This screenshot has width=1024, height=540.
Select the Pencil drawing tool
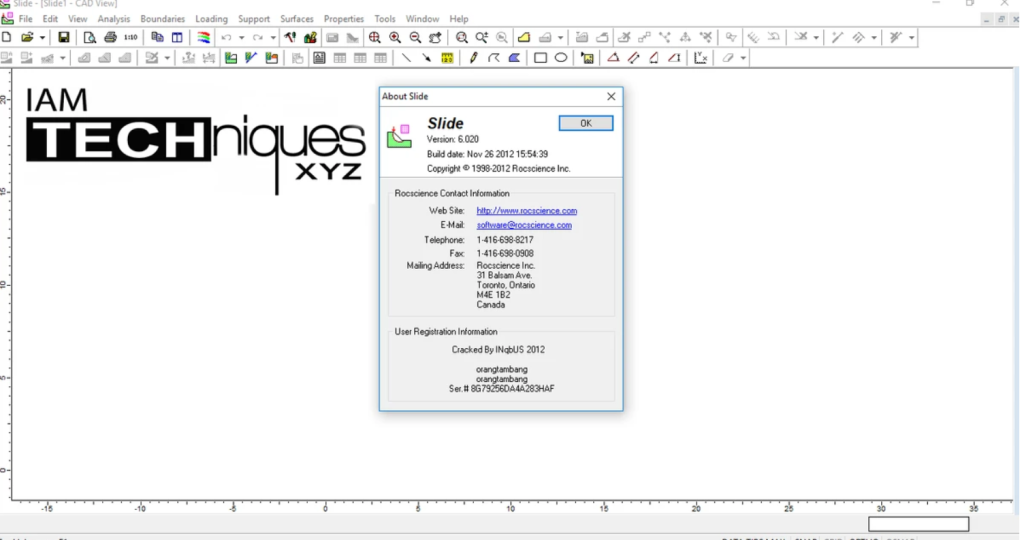coord(474,58)
